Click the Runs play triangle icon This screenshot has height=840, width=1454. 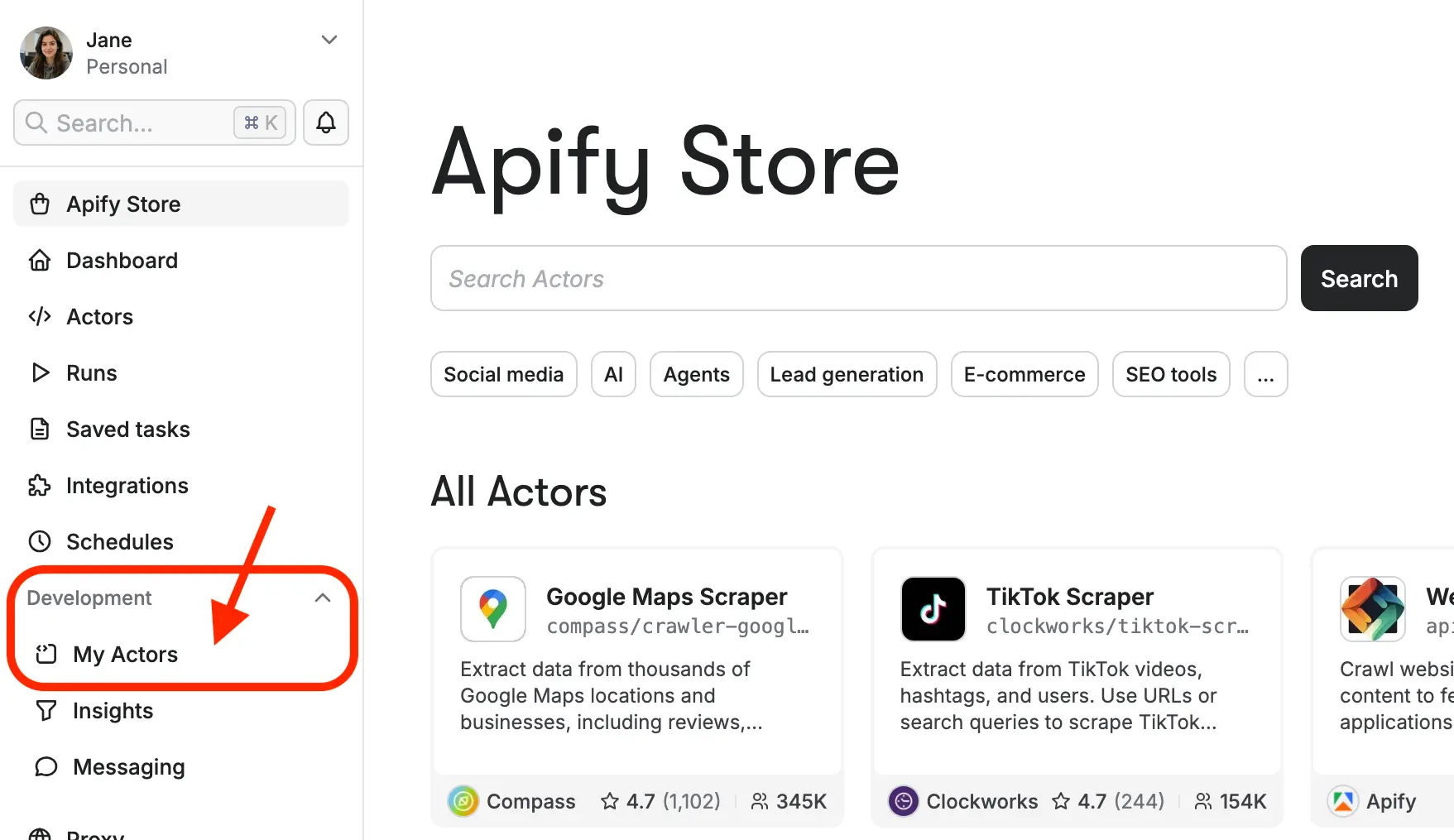point(40,372)
